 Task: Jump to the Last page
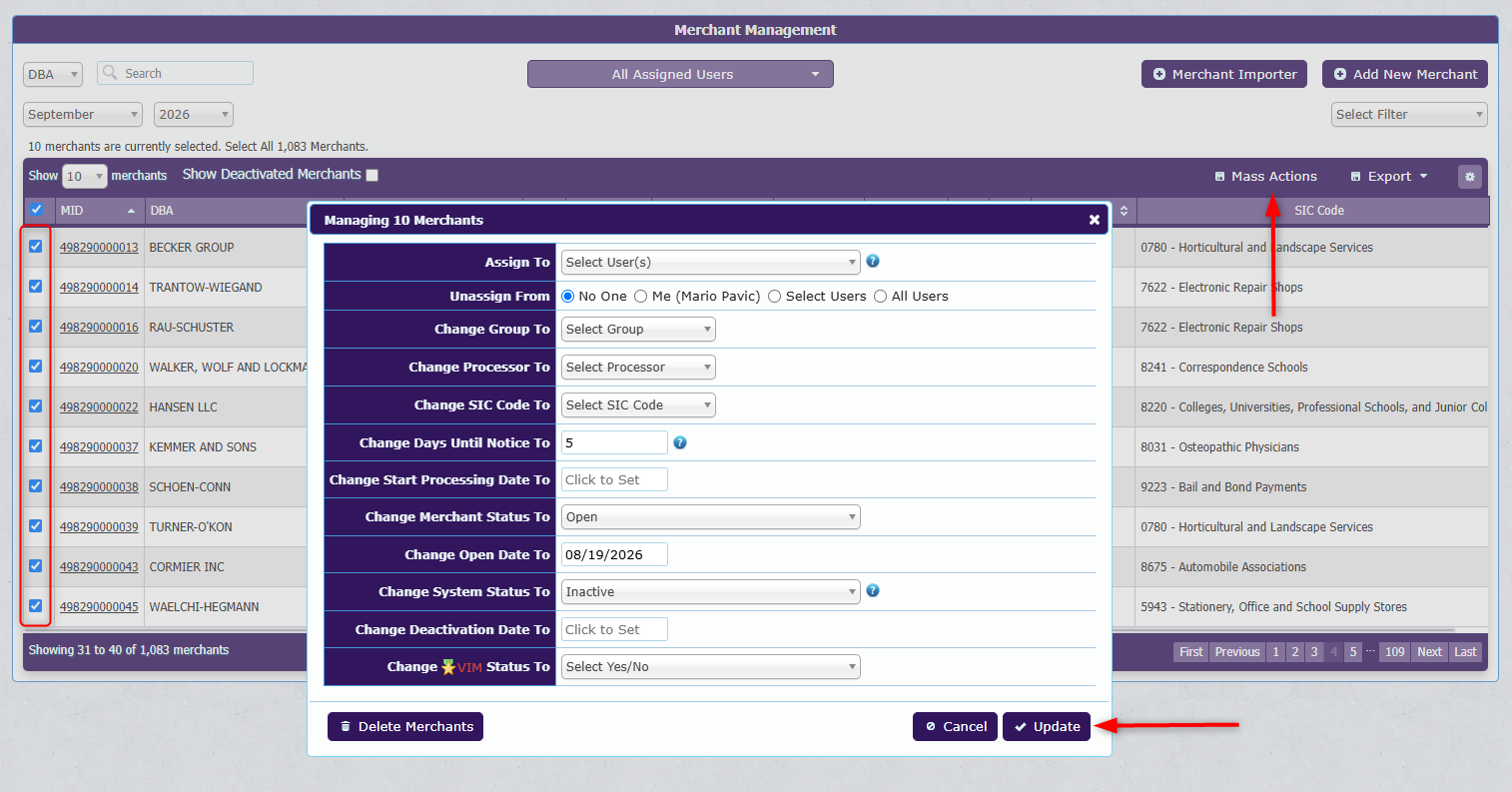point(1465,652)
